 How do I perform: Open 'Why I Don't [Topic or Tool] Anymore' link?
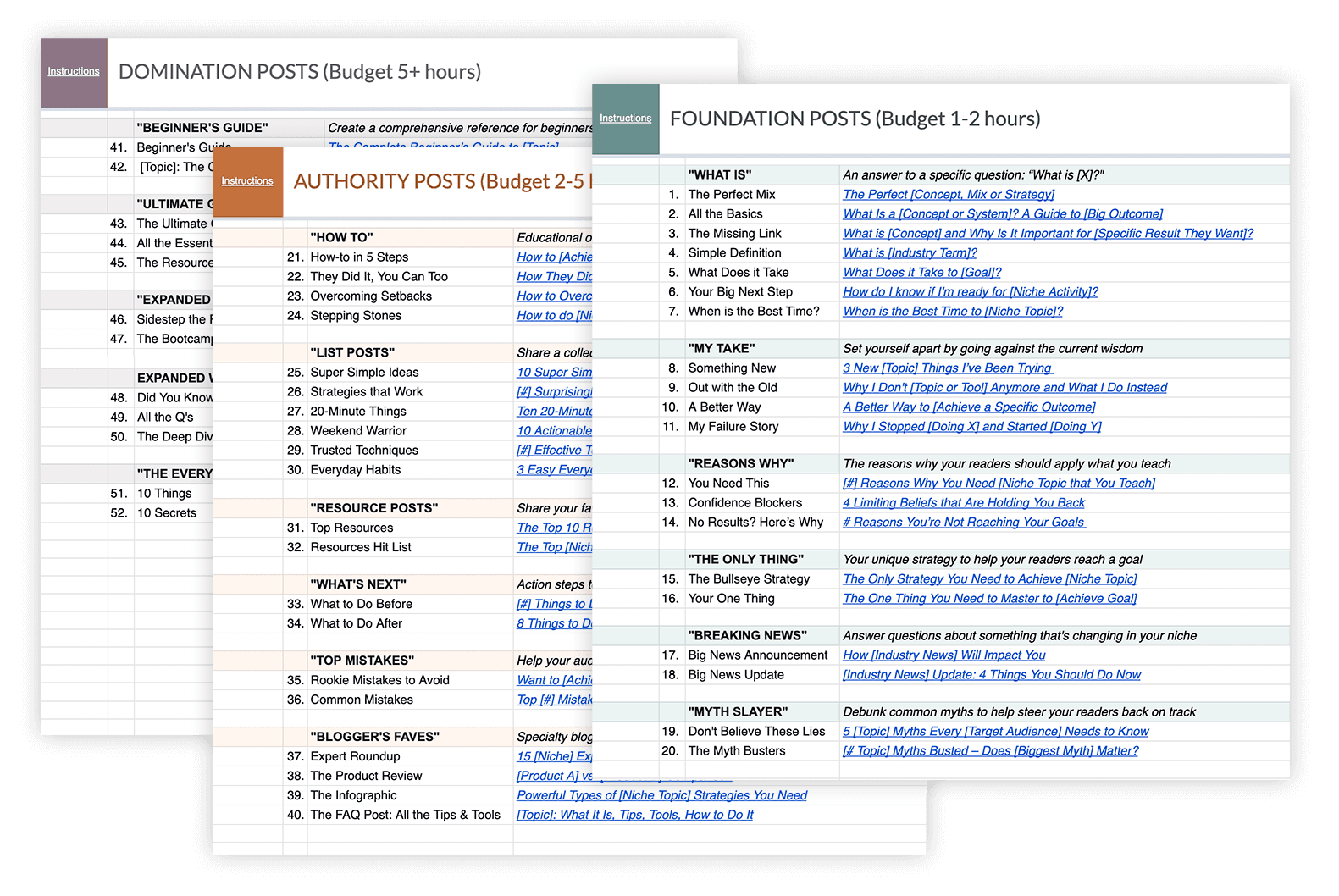1004,388
